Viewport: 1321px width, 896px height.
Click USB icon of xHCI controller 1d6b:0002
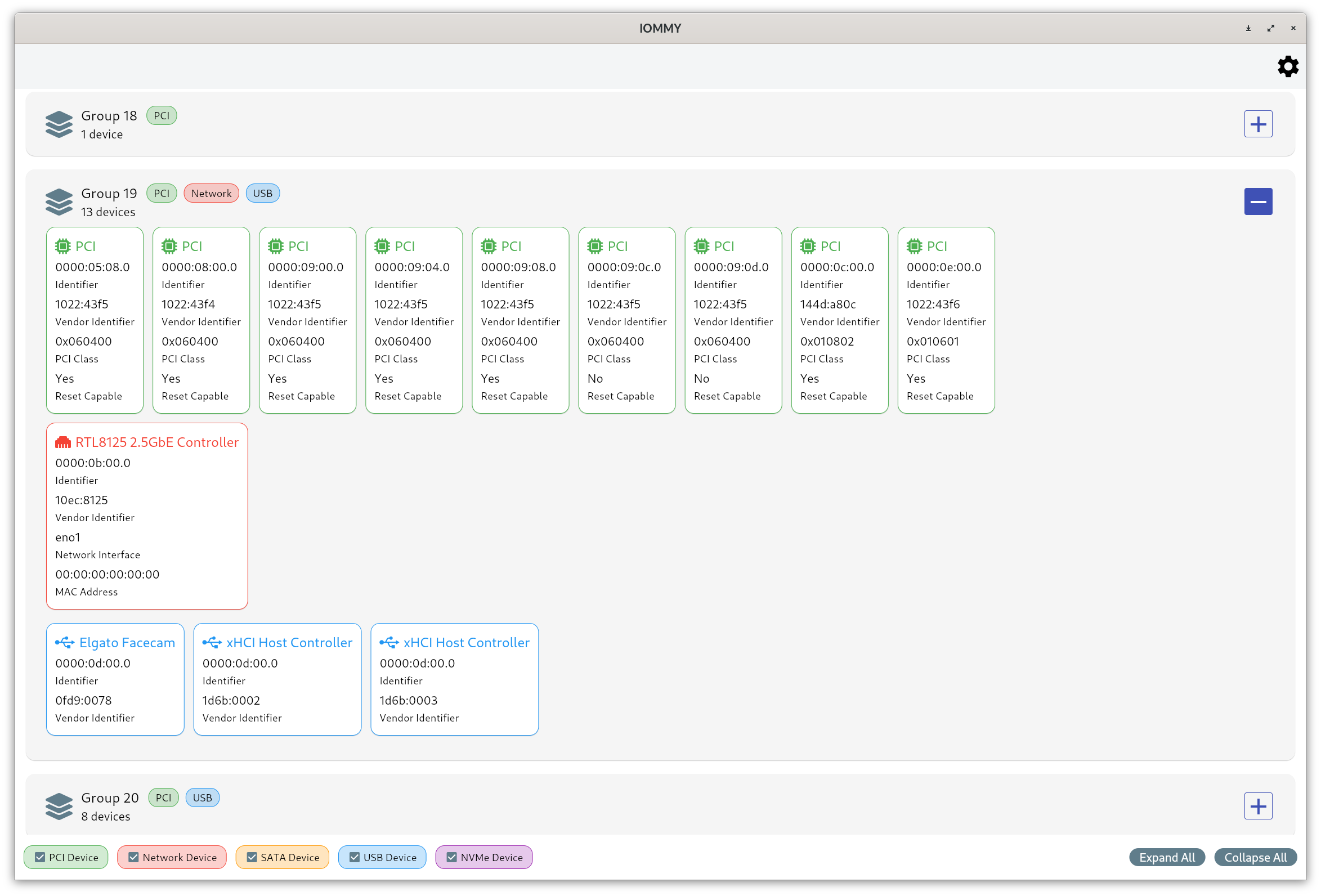(x=212, y=642)
